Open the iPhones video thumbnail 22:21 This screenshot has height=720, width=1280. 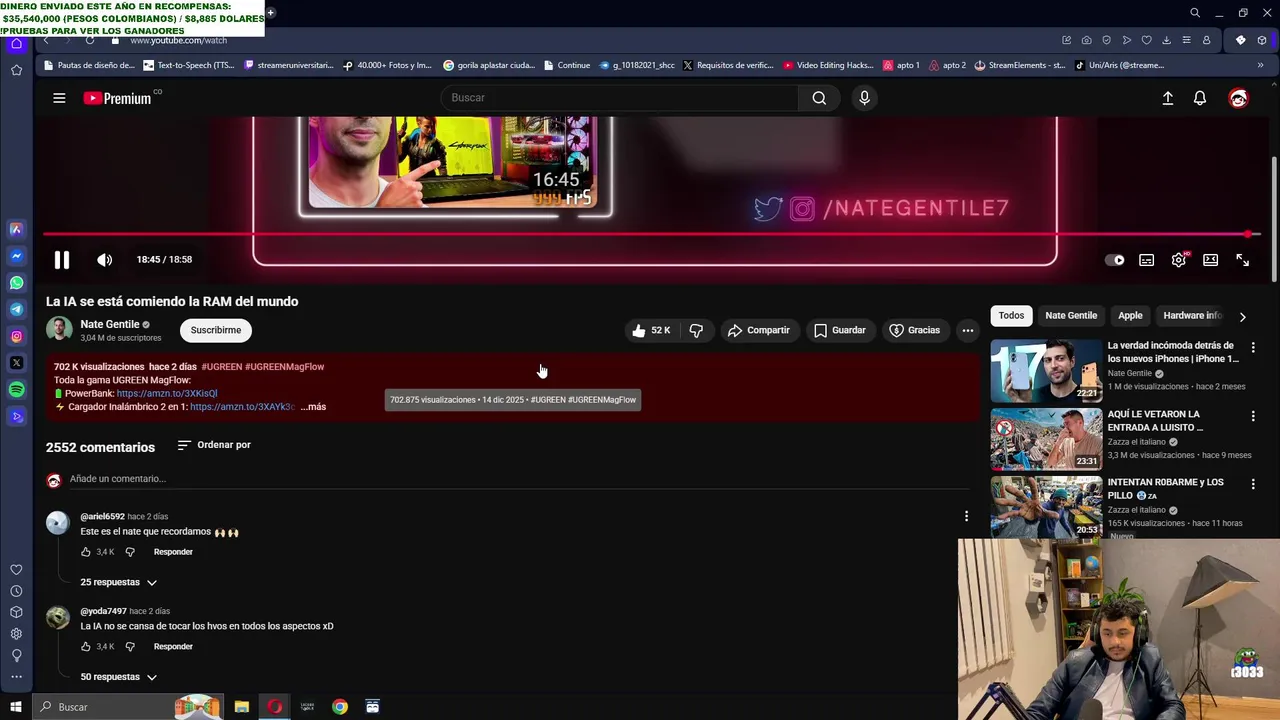[x=1046, y=371]
